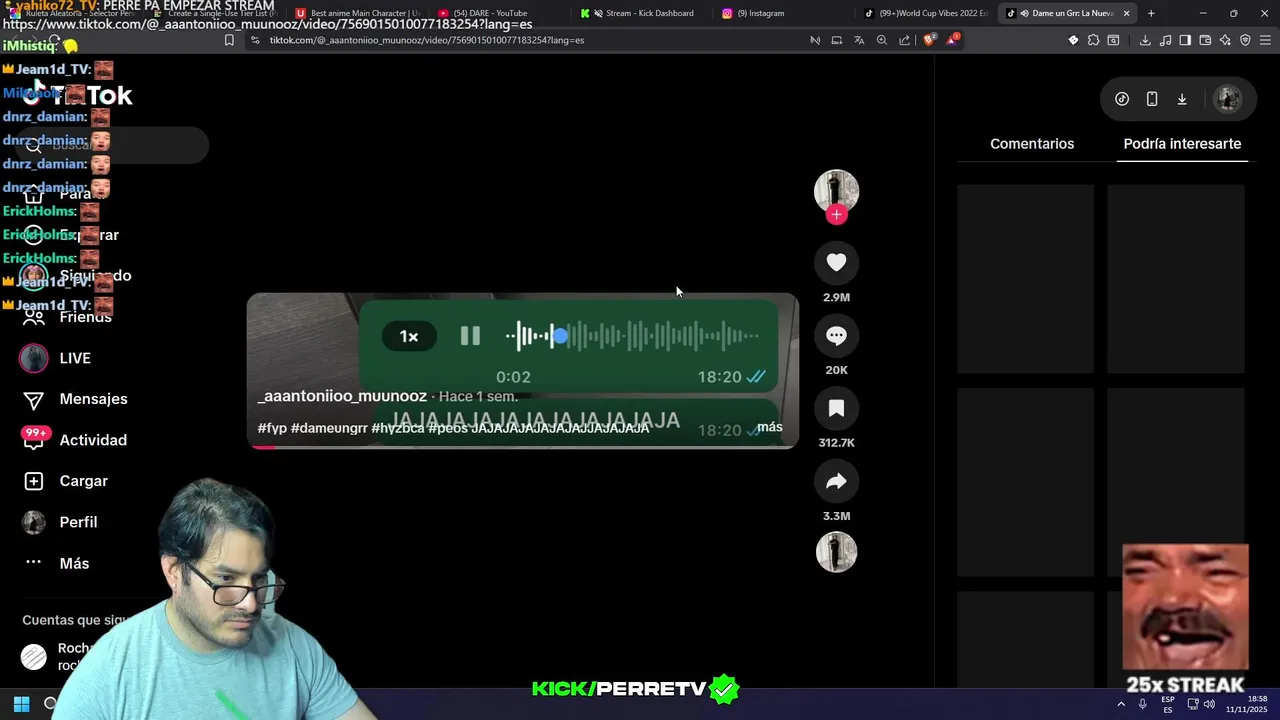Bookmark this page in the address bar

pyautogui.click(x=229, y=40)
